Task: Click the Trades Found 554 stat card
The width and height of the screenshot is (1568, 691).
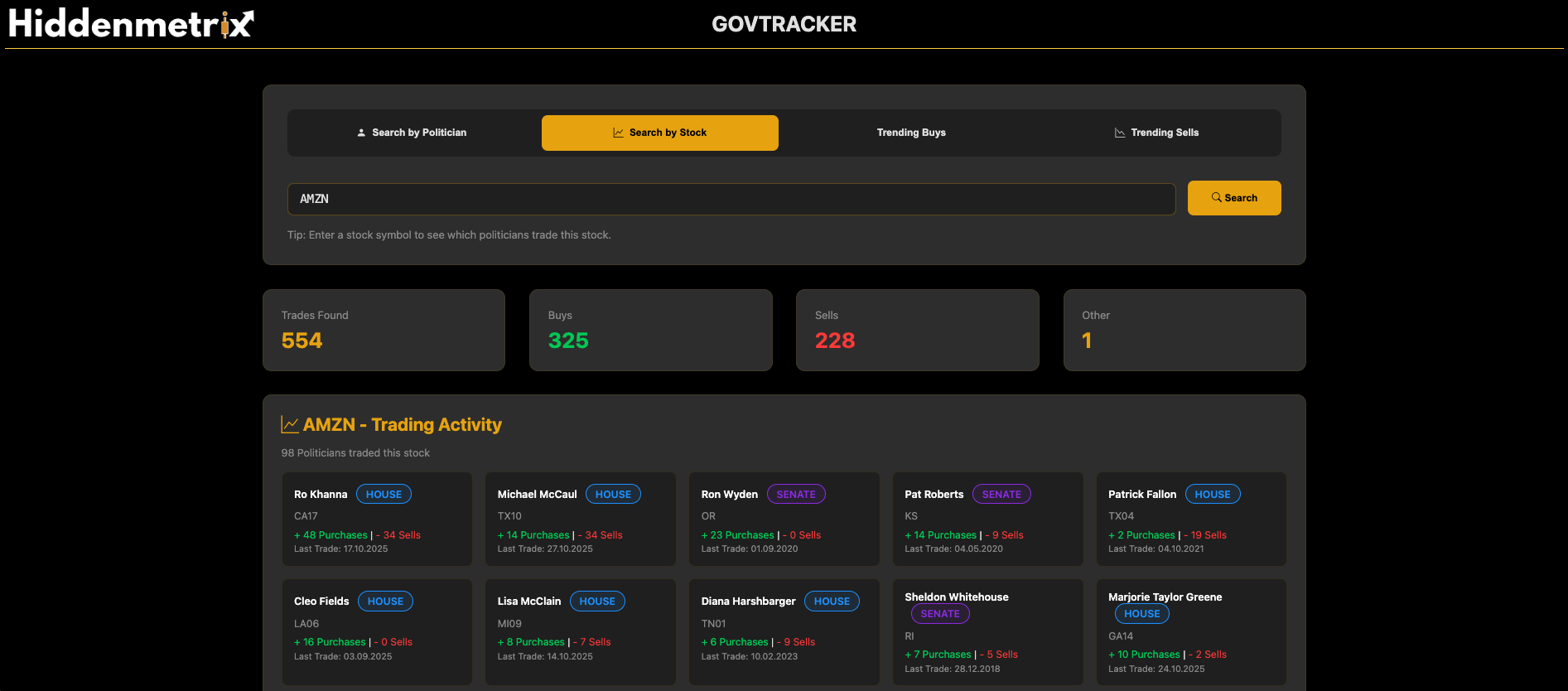Action: coord(384,330)
